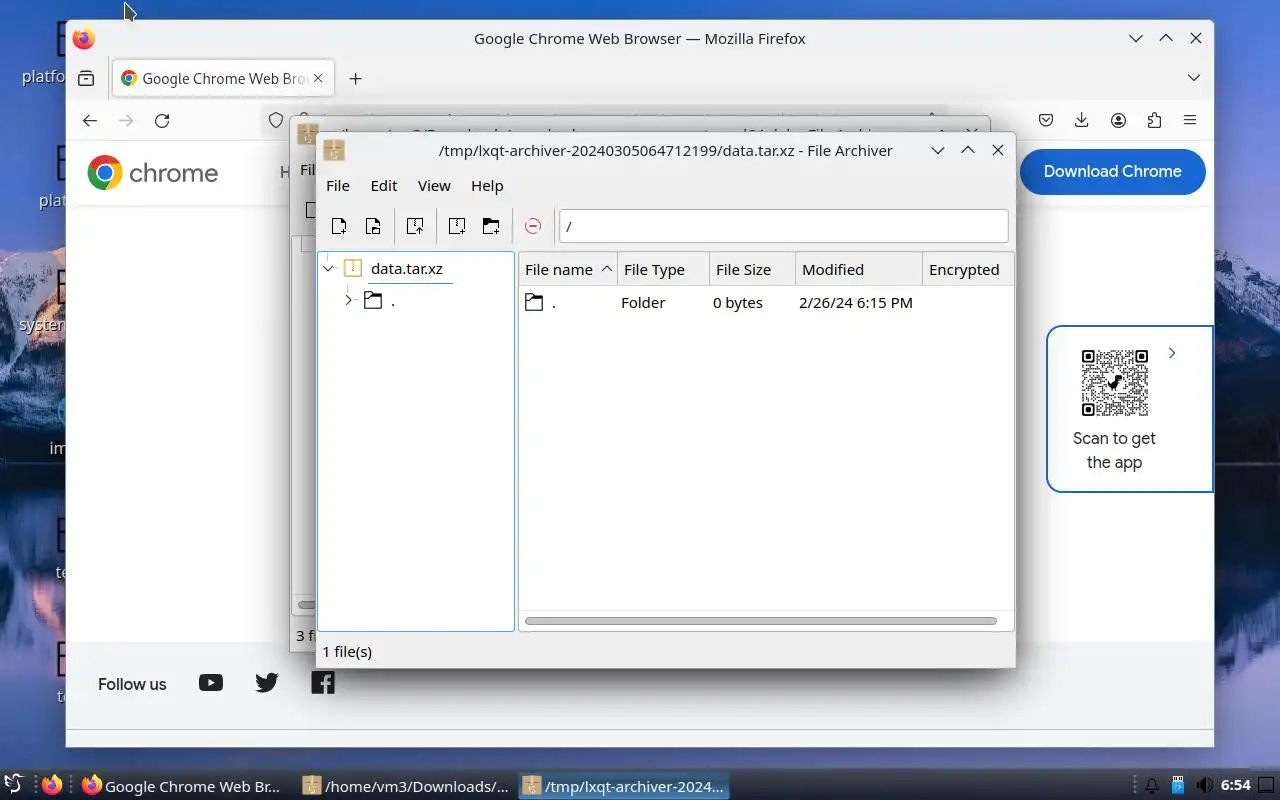
Task: Open Firefox list all tabs dropdown
Action: tap(1194, 78)
